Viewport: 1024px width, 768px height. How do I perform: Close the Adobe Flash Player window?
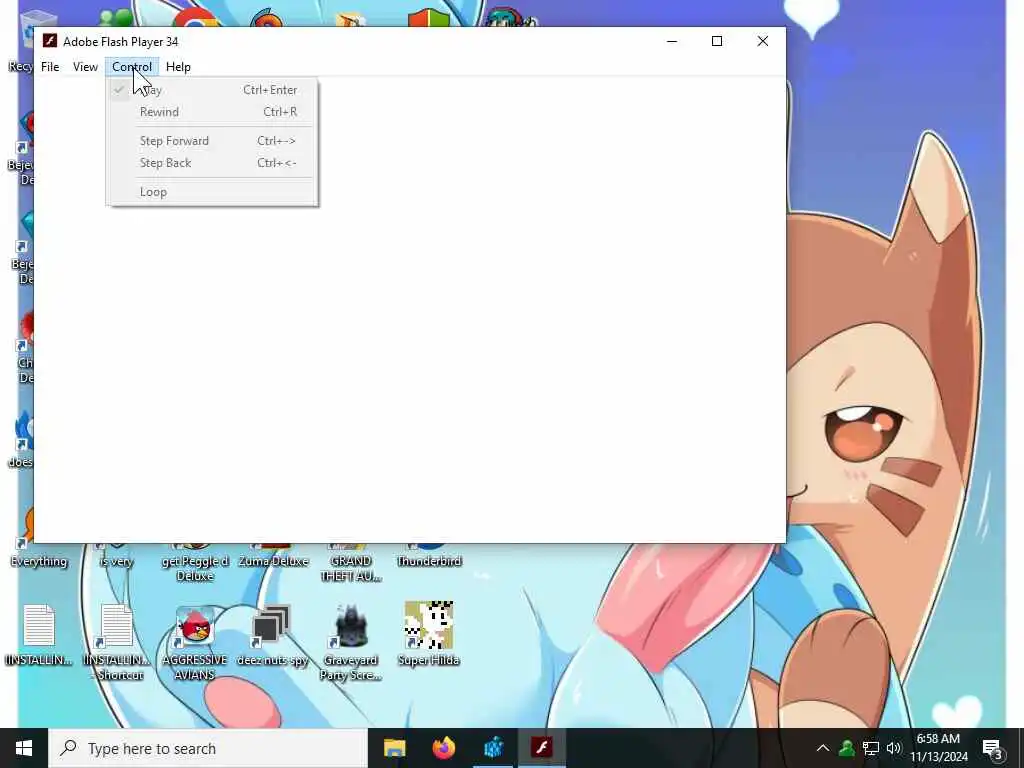tap(762, 41)
